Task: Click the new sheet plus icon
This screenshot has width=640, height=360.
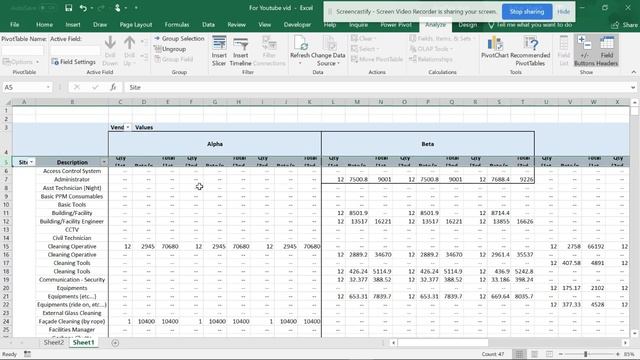Action: click(x=115, y=343)
